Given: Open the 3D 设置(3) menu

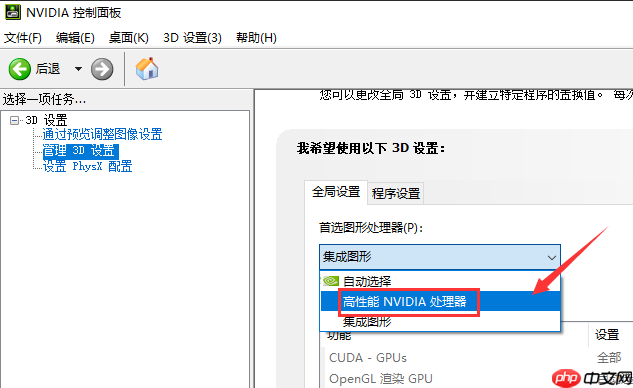Looking at the screenshot, I should pos(192,38).
